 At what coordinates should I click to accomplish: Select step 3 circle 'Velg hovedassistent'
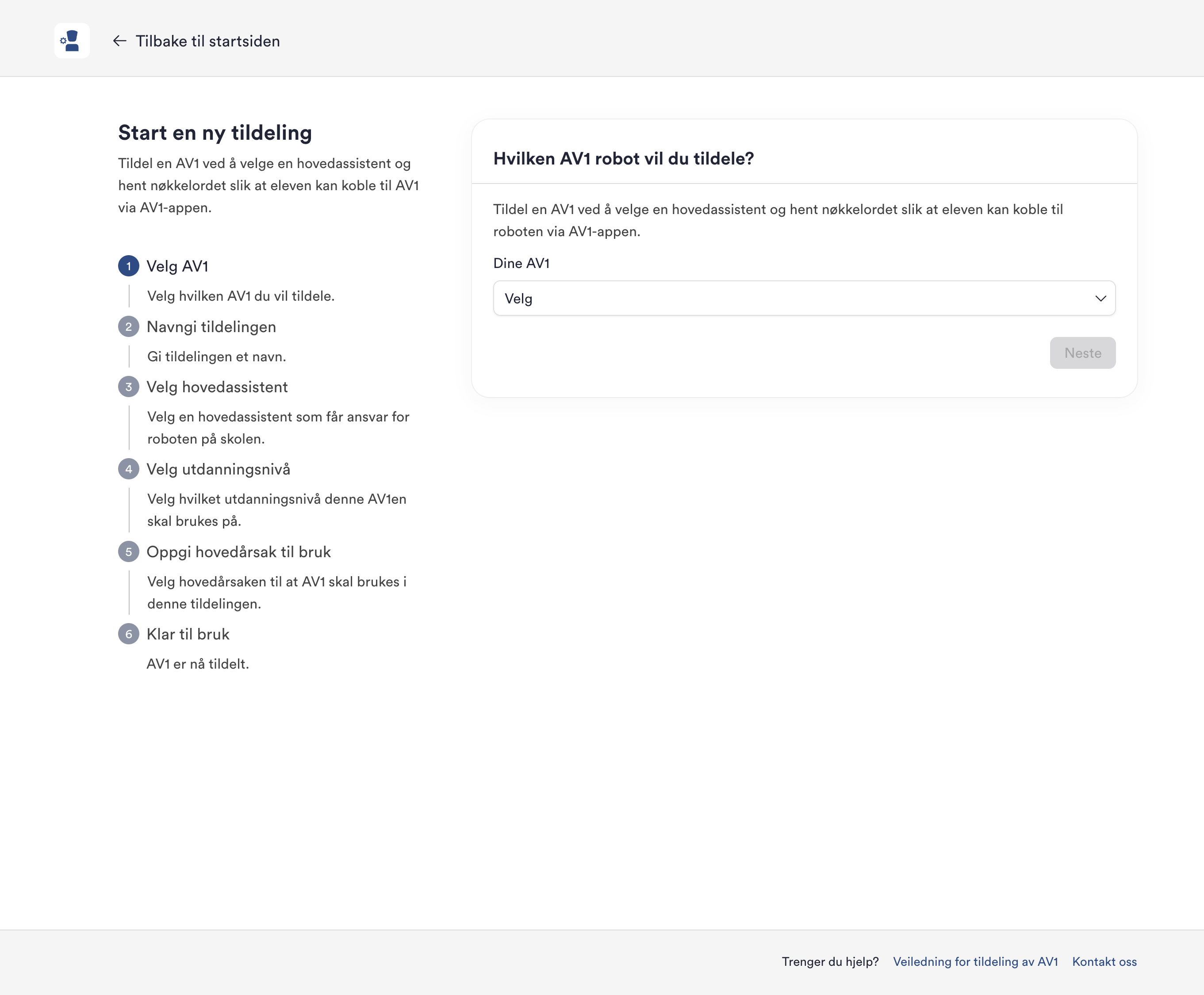(x=128, y=387)
